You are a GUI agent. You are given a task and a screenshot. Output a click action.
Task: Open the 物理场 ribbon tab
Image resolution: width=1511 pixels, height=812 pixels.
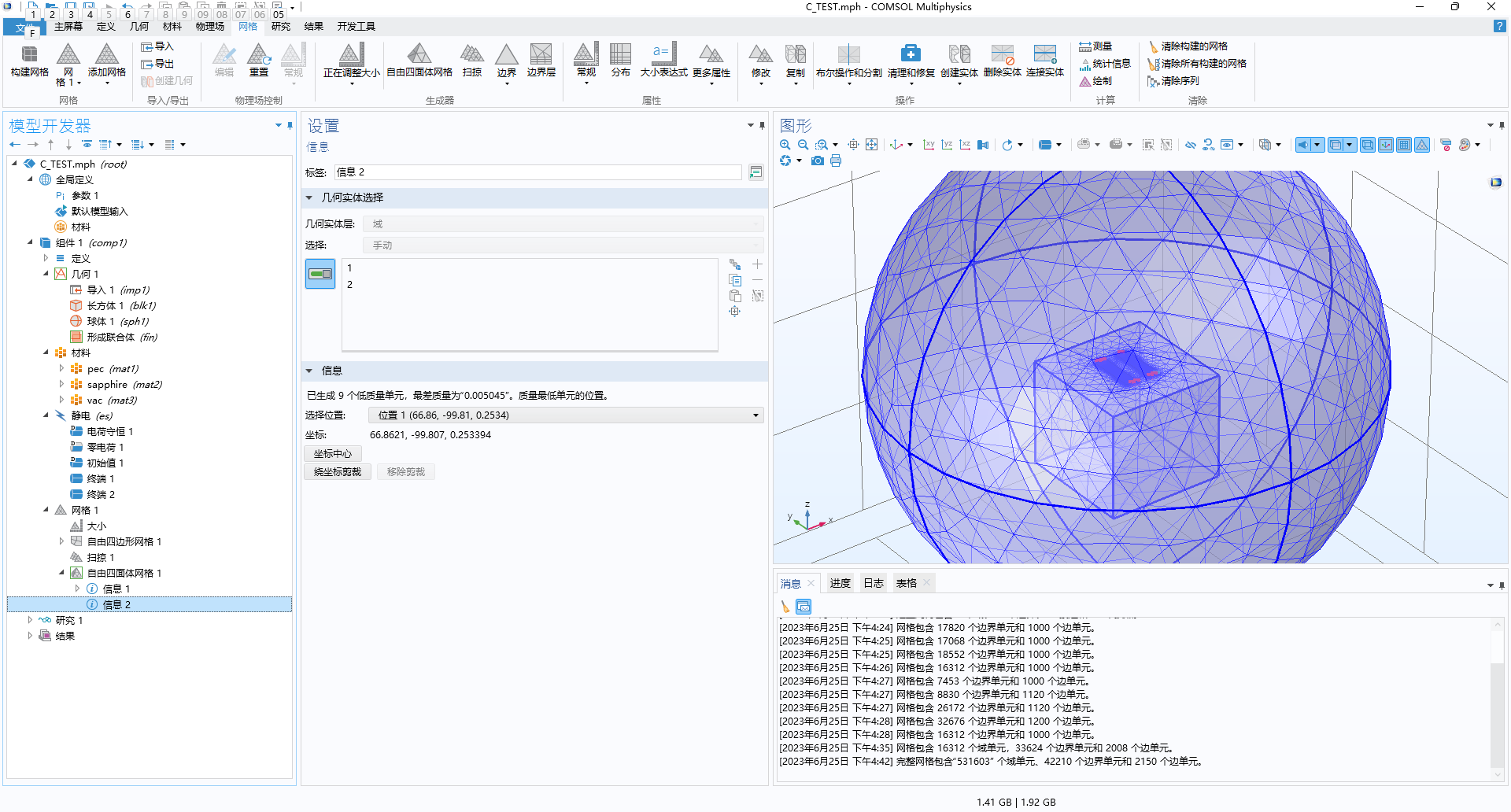pyautogui.click(x=210, y=27)
